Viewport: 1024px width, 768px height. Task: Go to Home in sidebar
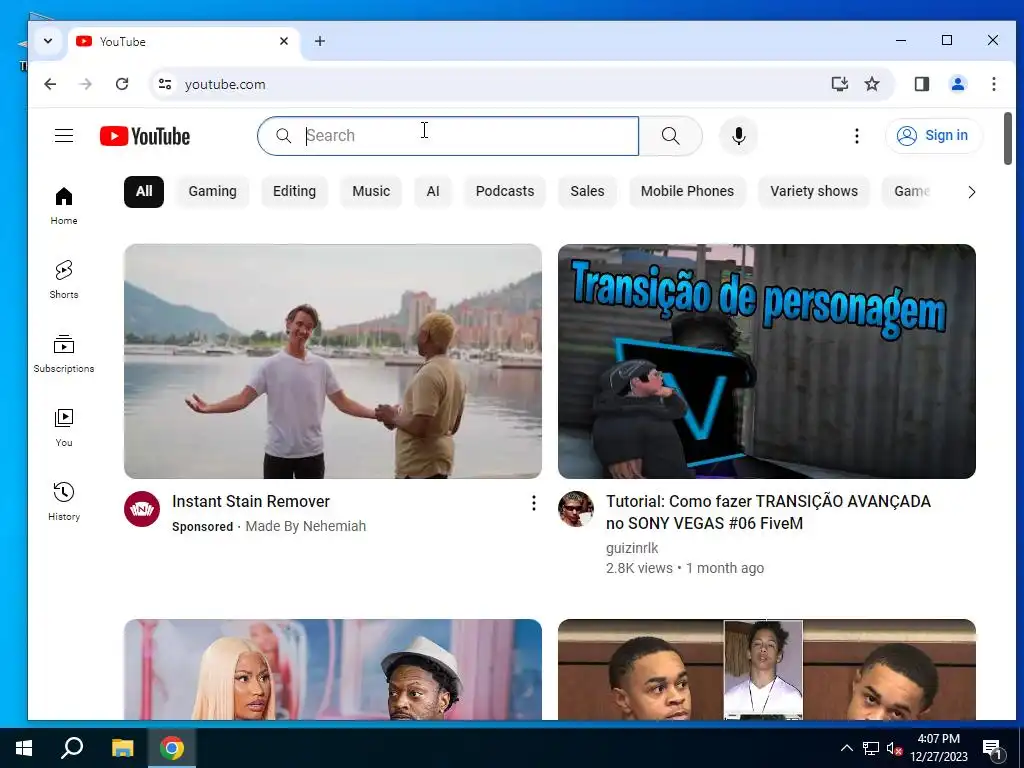tap(64, 206)
